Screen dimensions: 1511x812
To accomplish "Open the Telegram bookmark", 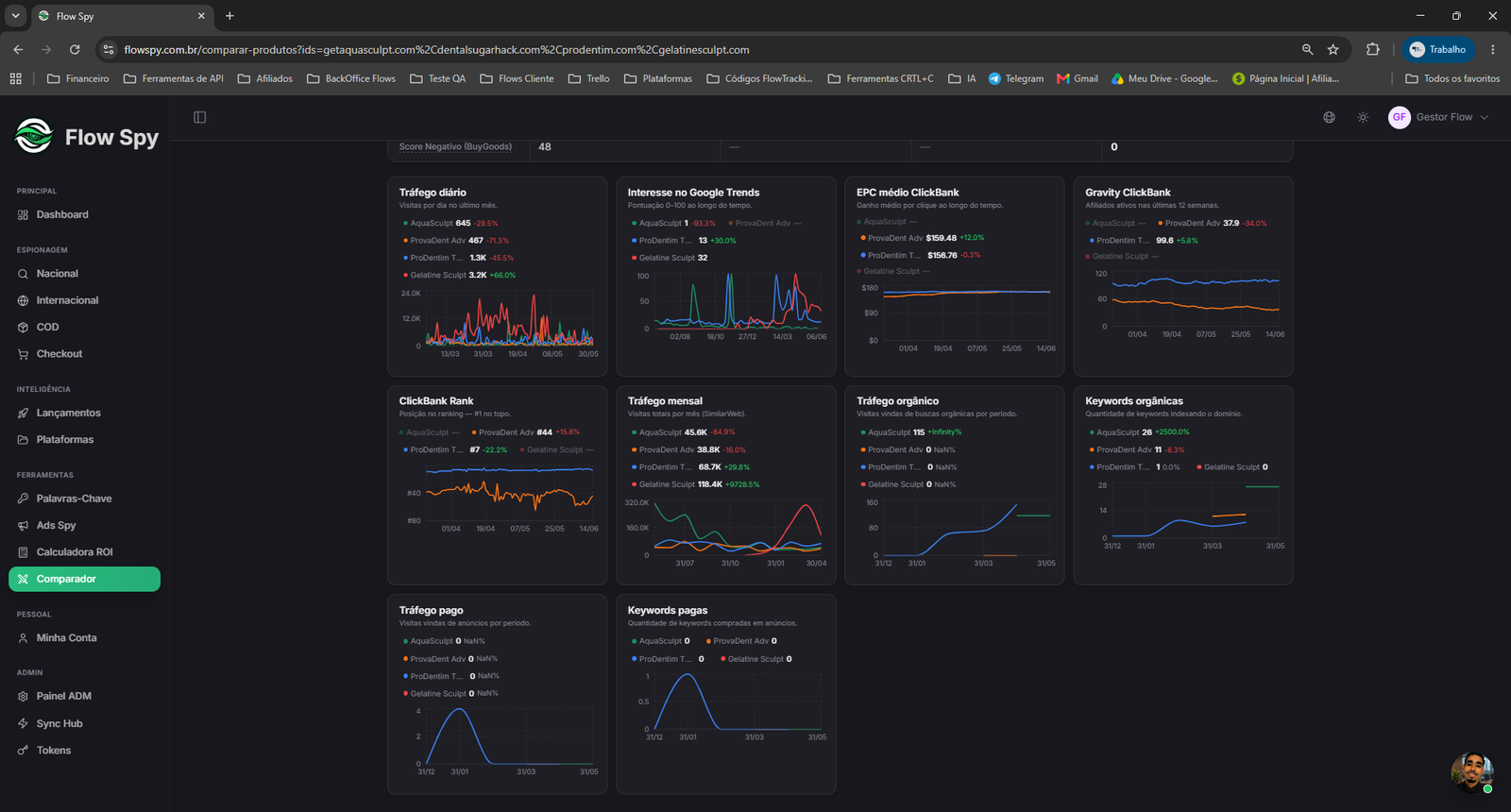I will click(1015, 78).
